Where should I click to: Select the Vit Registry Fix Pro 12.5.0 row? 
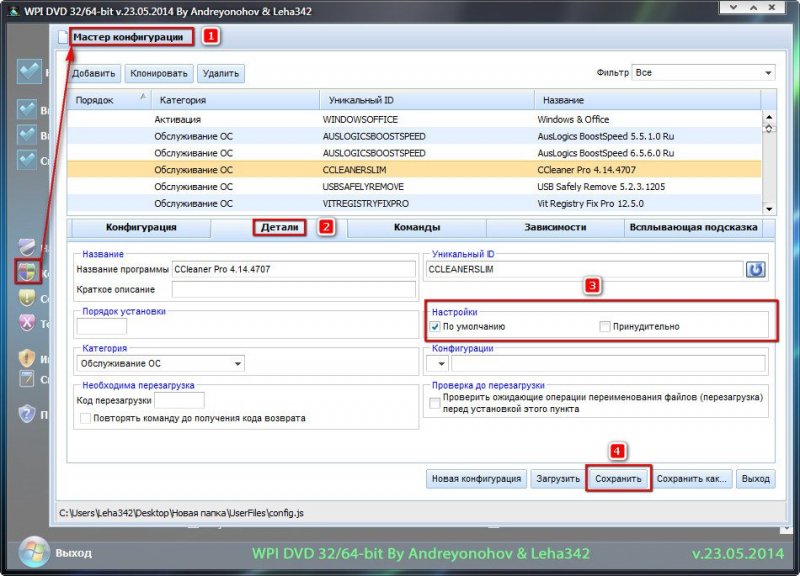414,204
